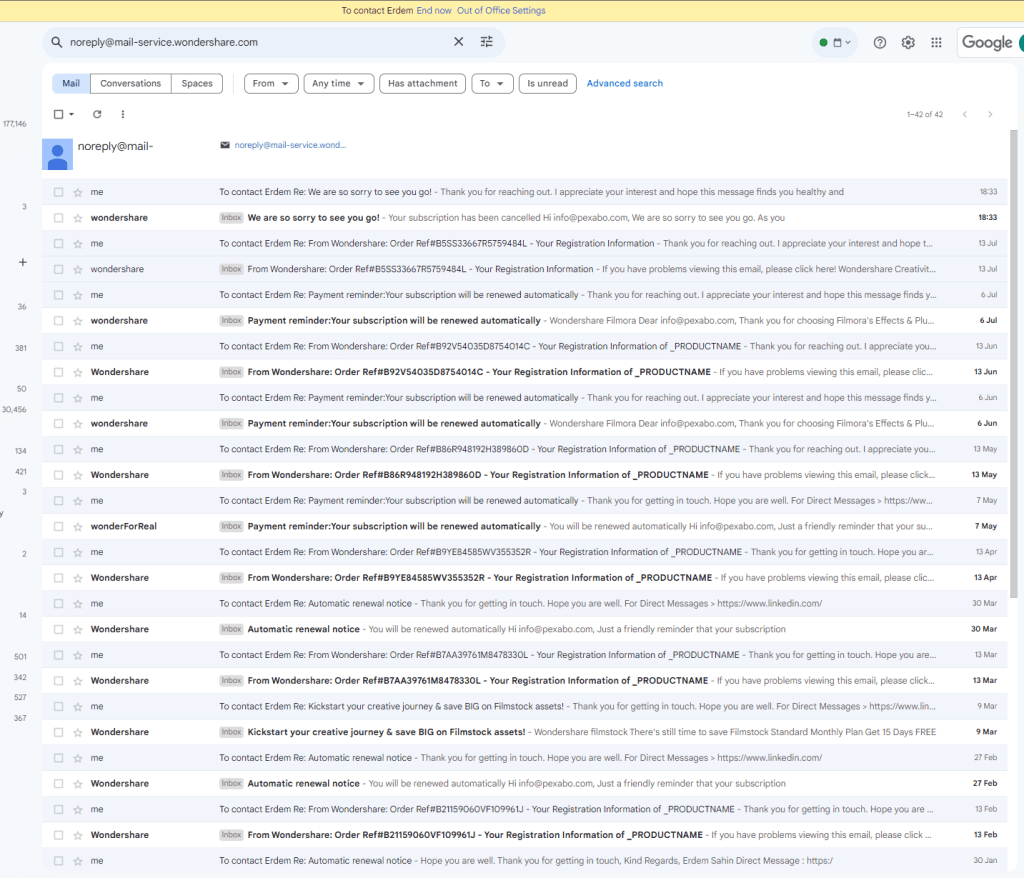This screenshot has width=1024, height=878.
Task: Click the Google account logo button
Action: (991, 42)
